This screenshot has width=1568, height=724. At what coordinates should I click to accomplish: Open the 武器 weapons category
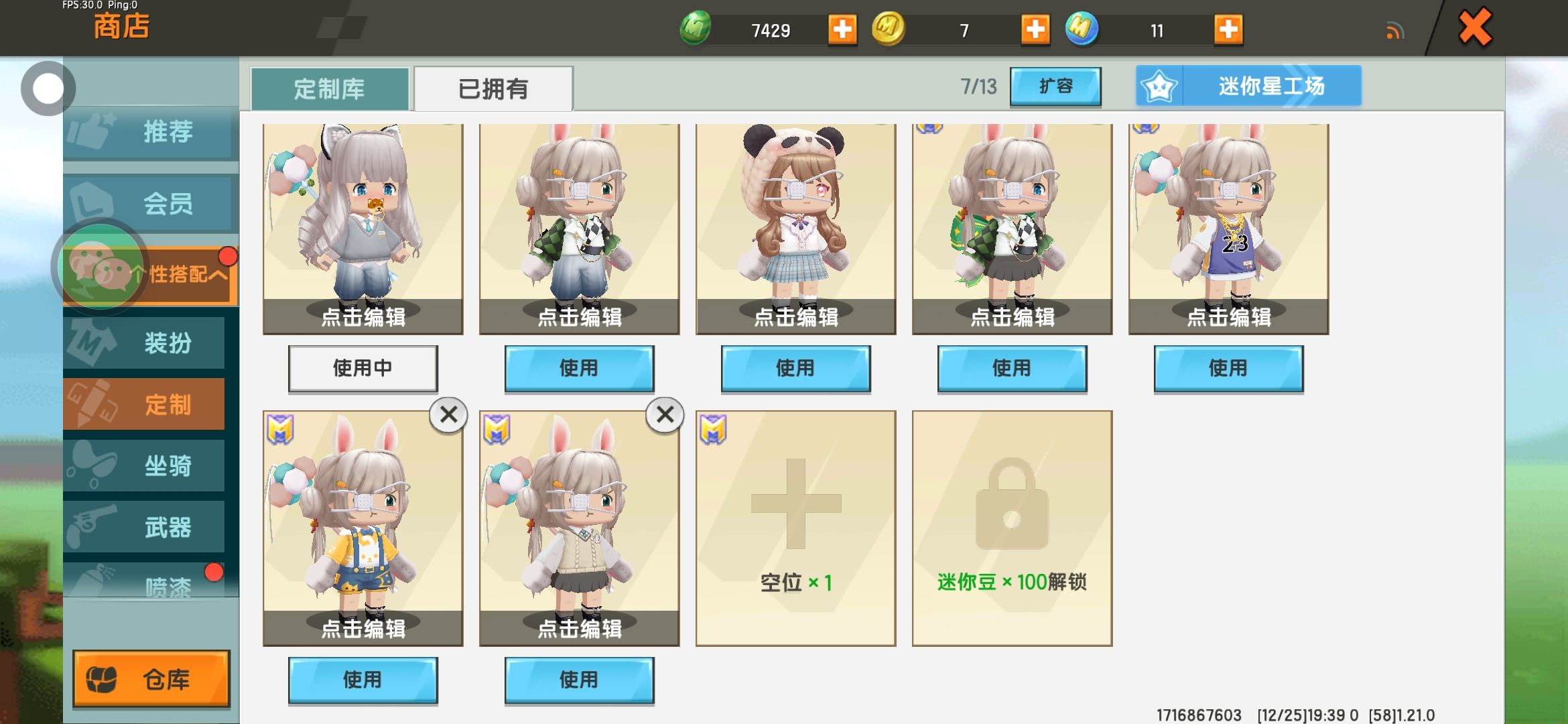pyautogui.click(x=144, y=527)
